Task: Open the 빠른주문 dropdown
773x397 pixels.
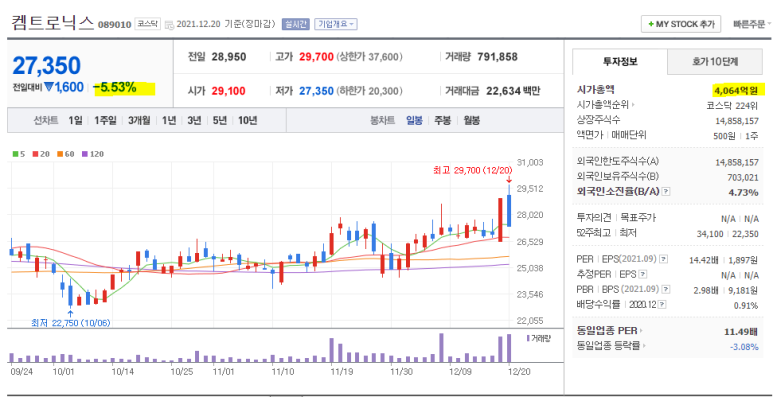Action: 752,24
